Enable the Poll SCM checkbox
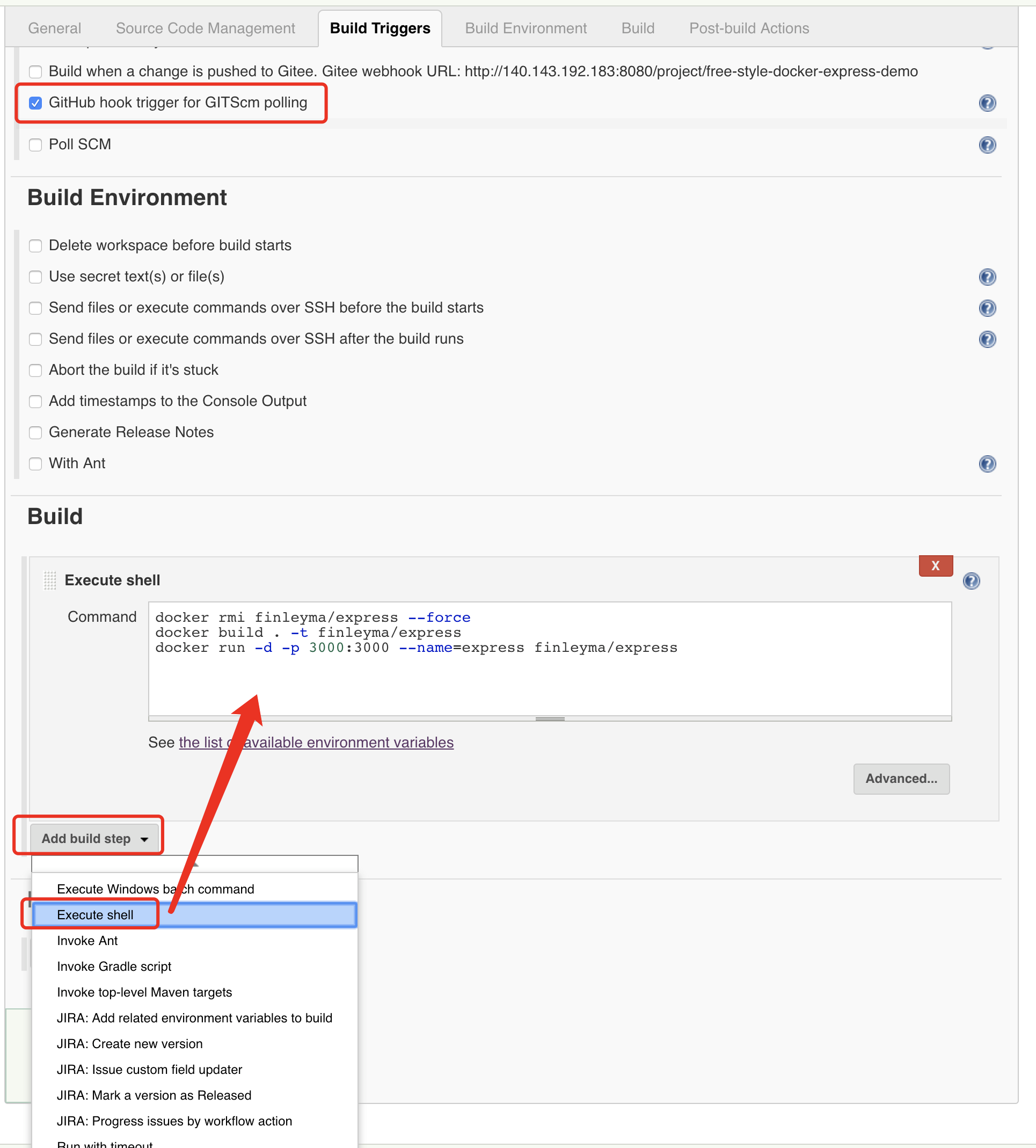Viewport: 1036px width, 1148px height. (35, 144)
